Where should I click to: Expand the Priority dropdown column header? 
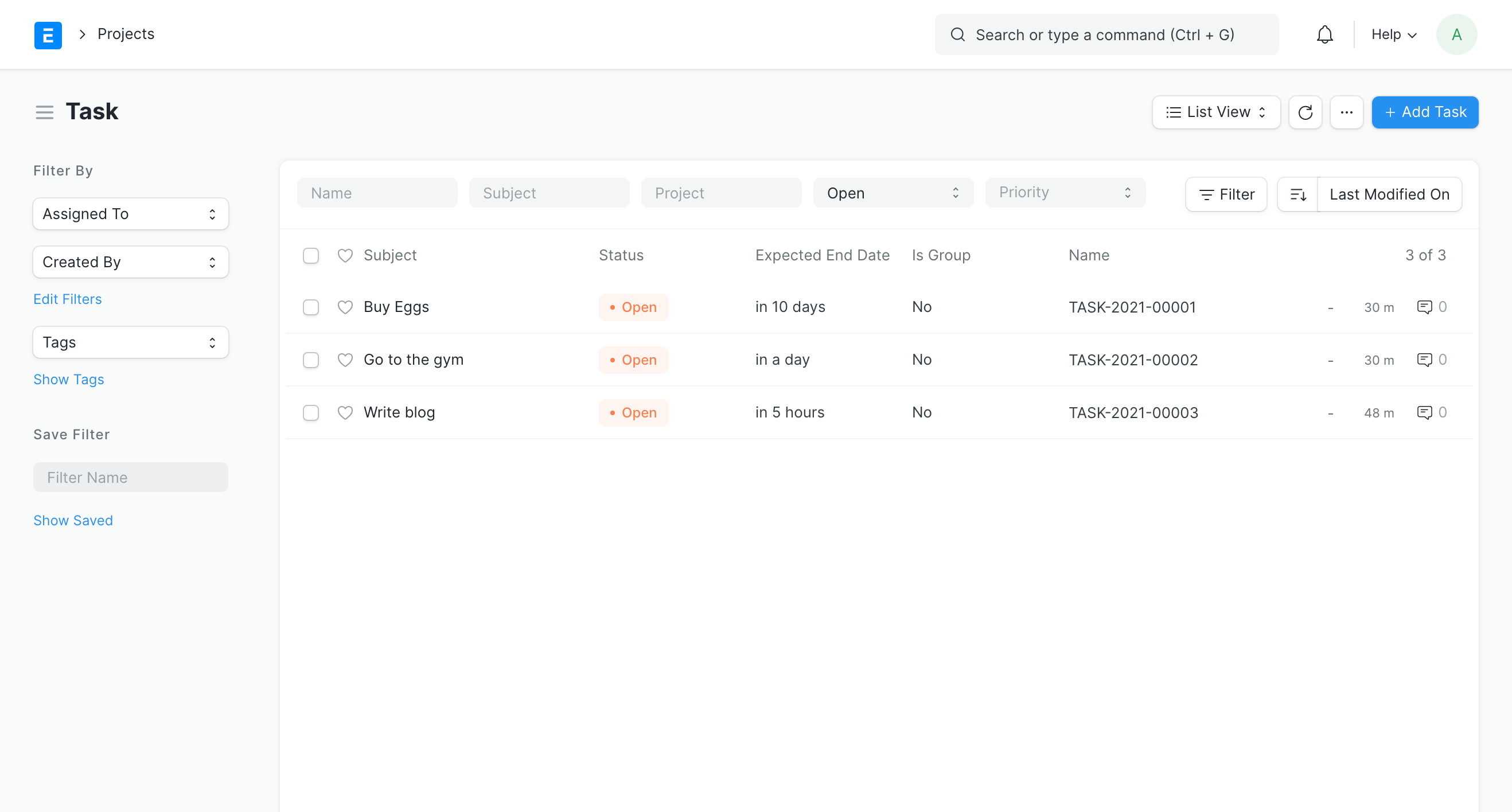click(1065, 193)
